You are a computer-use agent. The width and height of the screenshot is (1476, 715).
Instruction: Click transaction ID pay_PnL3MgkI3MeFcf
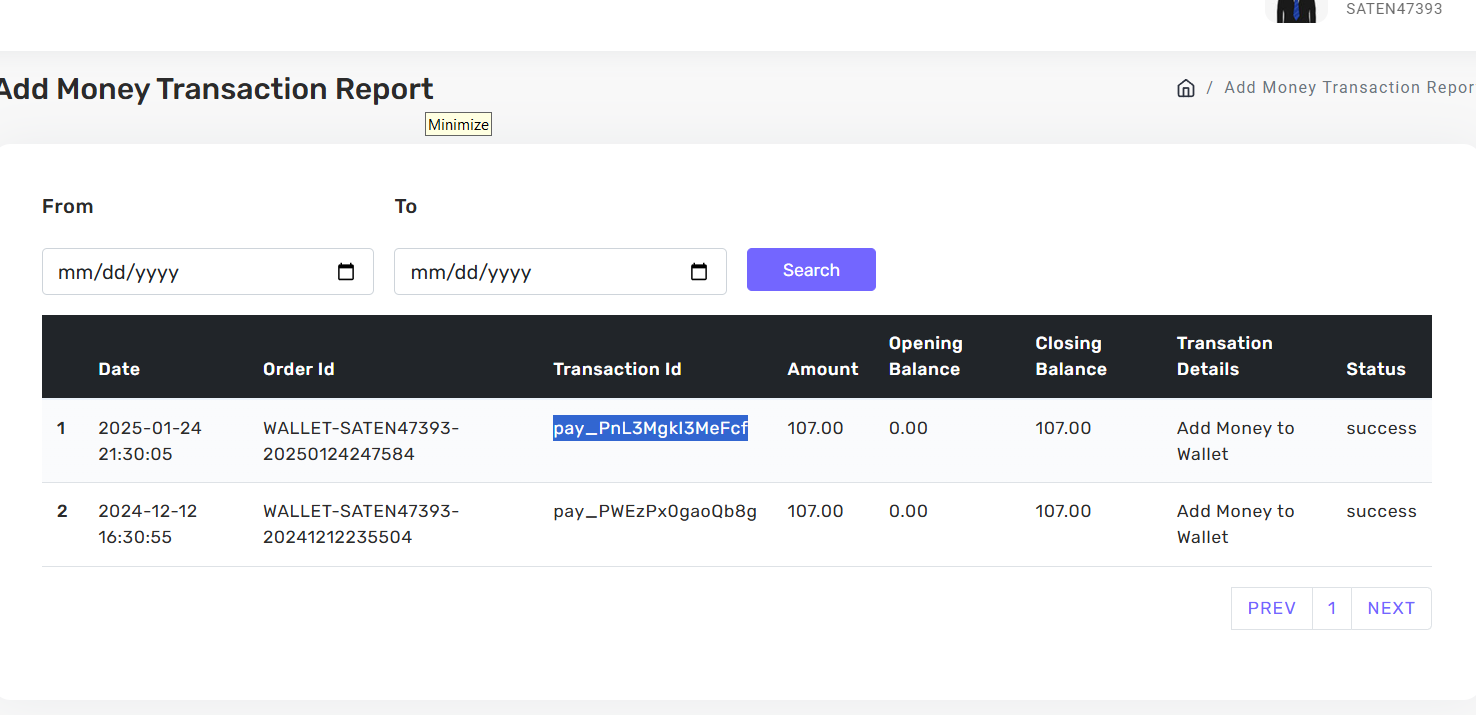(650, 428)
